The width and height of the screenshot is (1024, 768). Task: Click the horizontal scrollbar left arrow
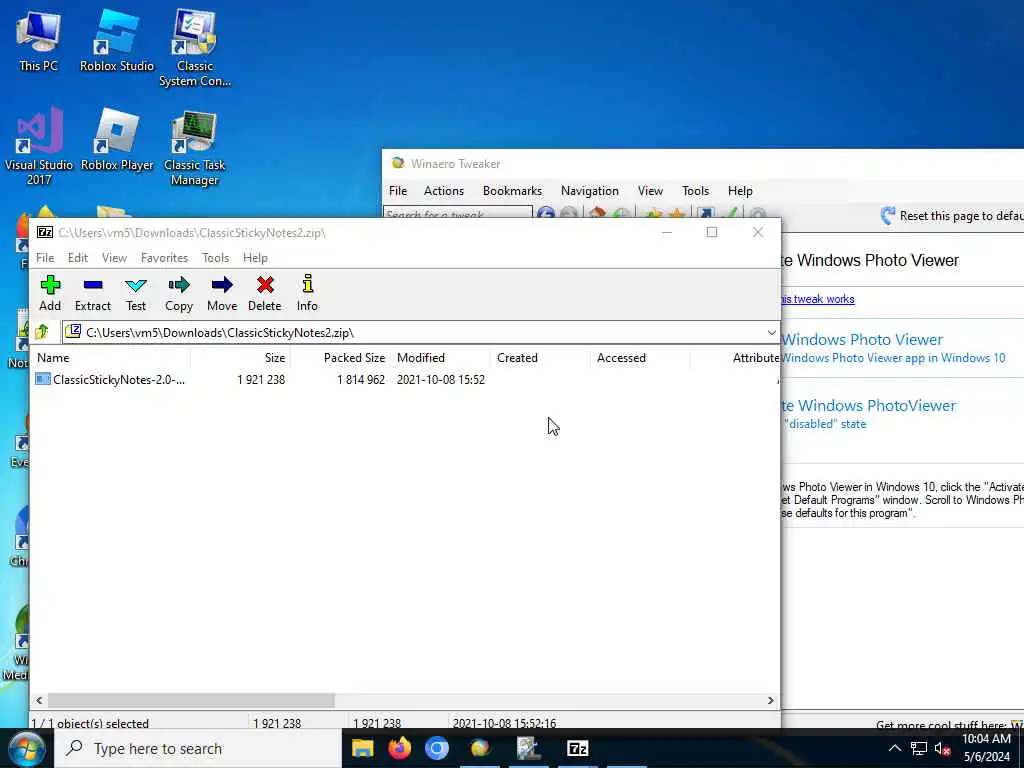pos(39,700)
